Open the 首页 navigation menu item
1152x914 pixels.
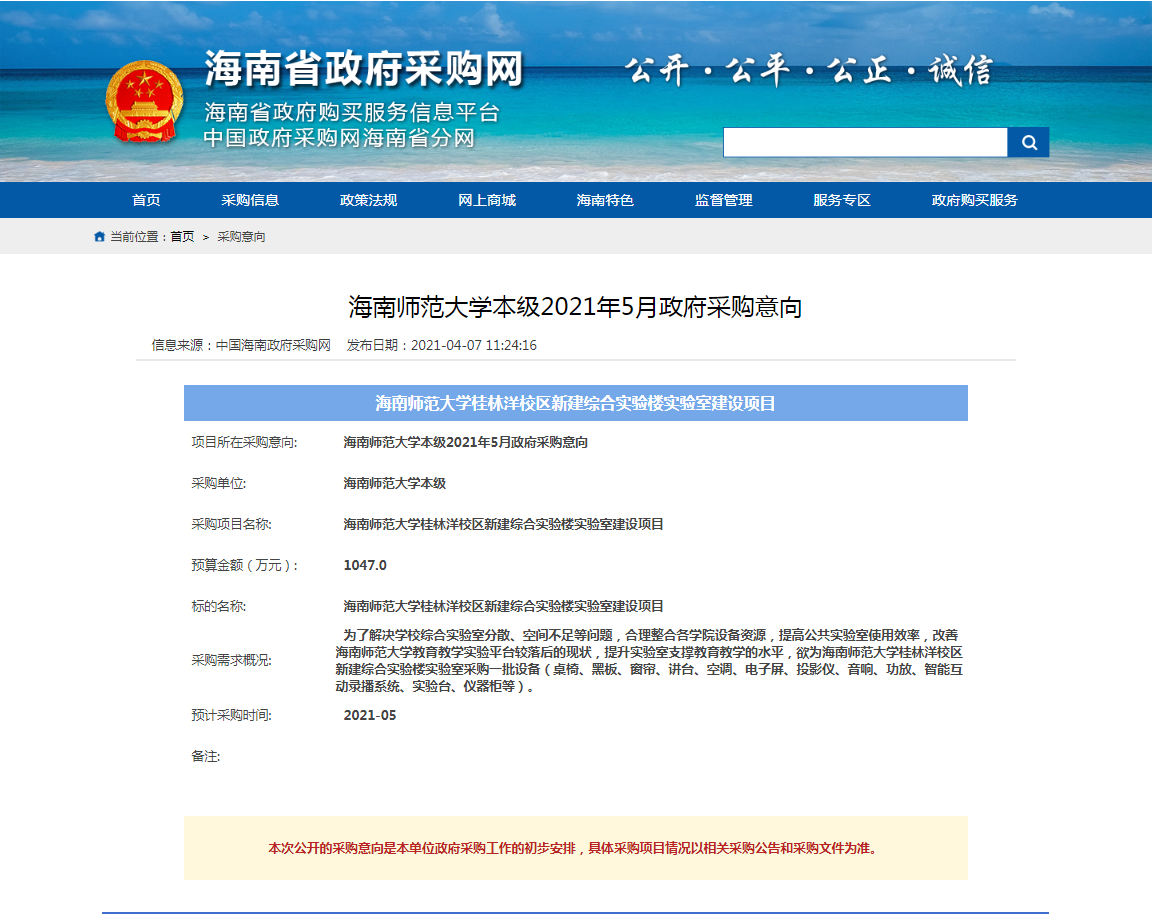pyautogui.click(x=146, y=200)
